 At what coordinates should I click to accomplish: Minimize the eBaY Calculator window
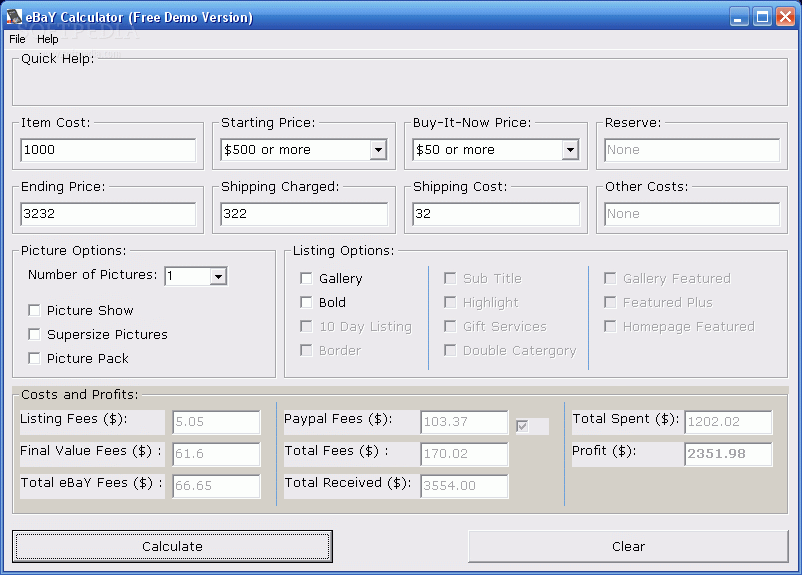pyautogui.click(x=739, y=17)
